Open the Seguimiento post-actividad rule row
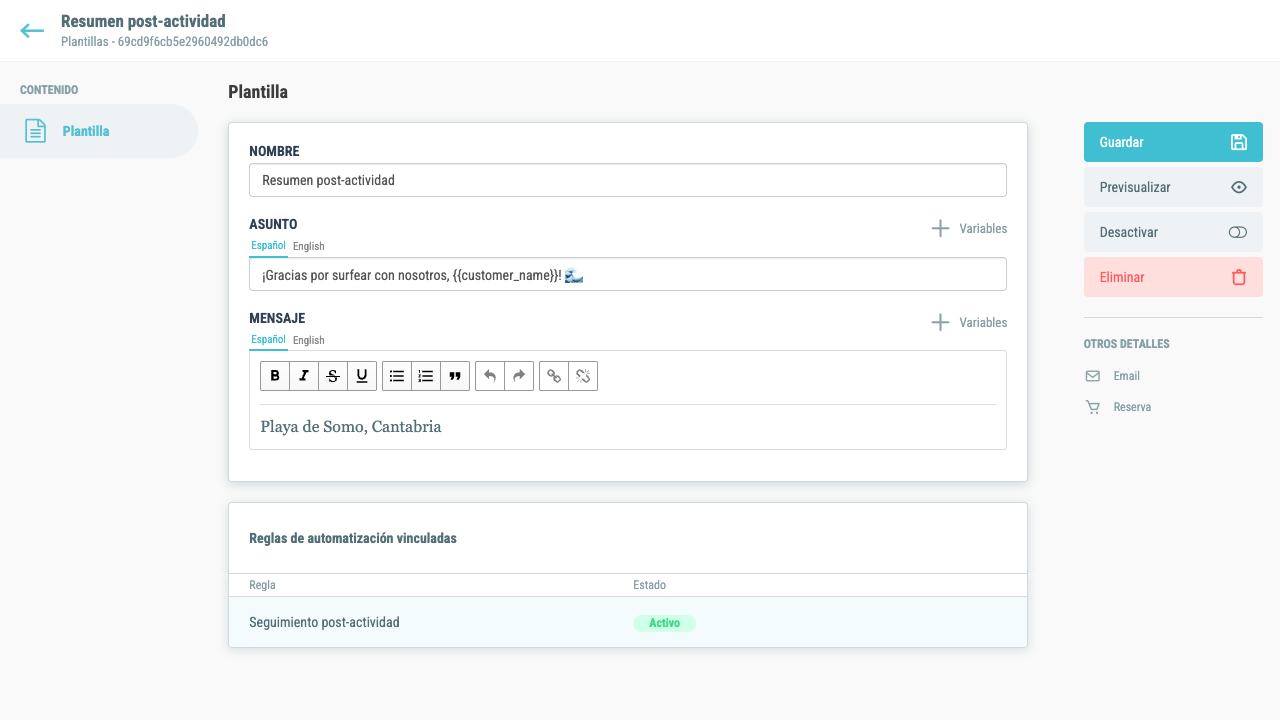Viewport: 1280px width, 720px height. 628,622
